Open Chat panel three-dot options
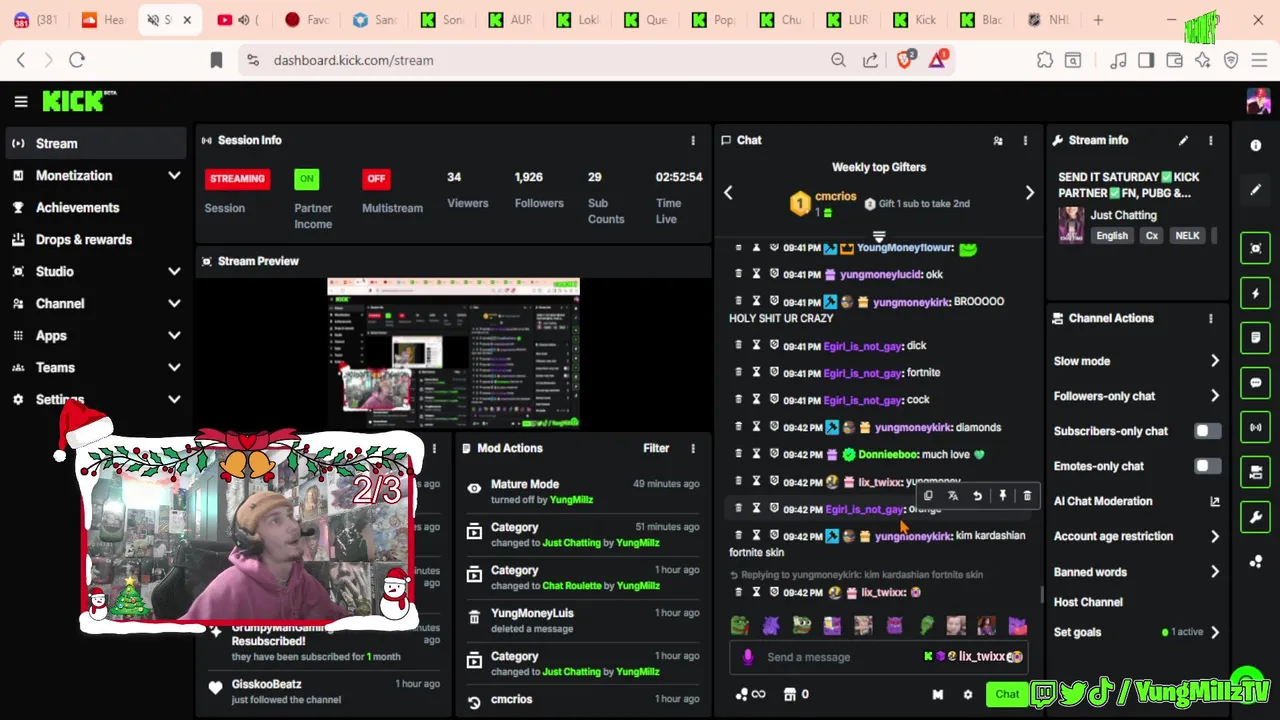The image size is (1280, 720). (x=1025, y=141)
